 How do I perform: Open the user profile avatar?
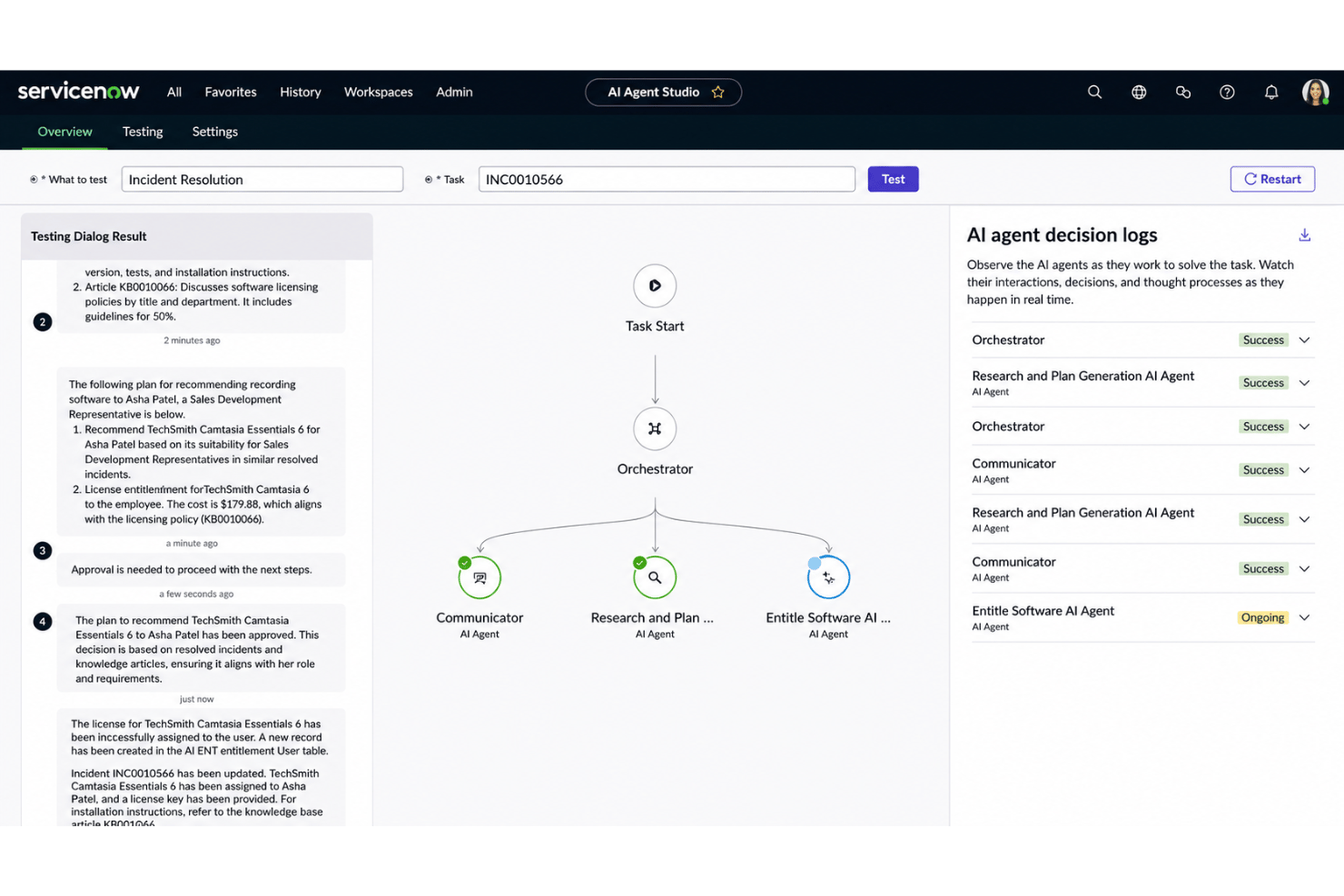coord(1315,92)
